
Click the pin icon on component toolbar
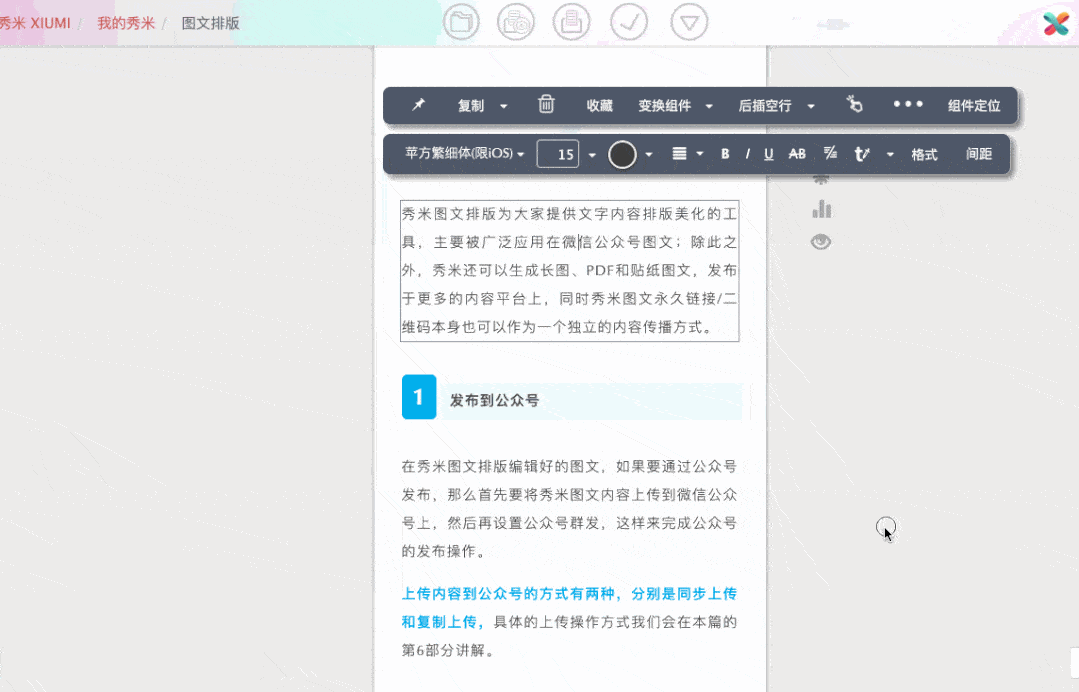[418, 105]
